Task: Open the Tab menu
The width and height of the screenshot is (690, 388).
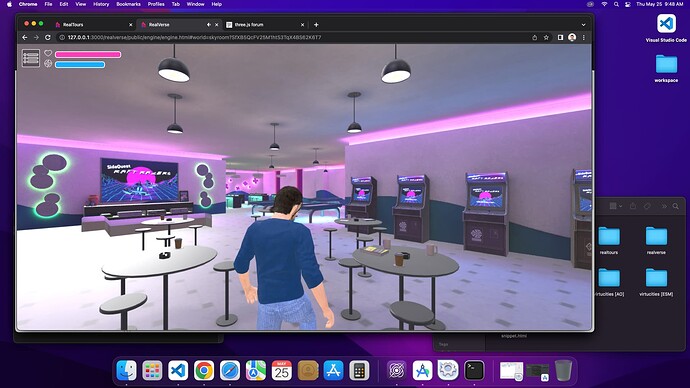Action: coord(176,4)
